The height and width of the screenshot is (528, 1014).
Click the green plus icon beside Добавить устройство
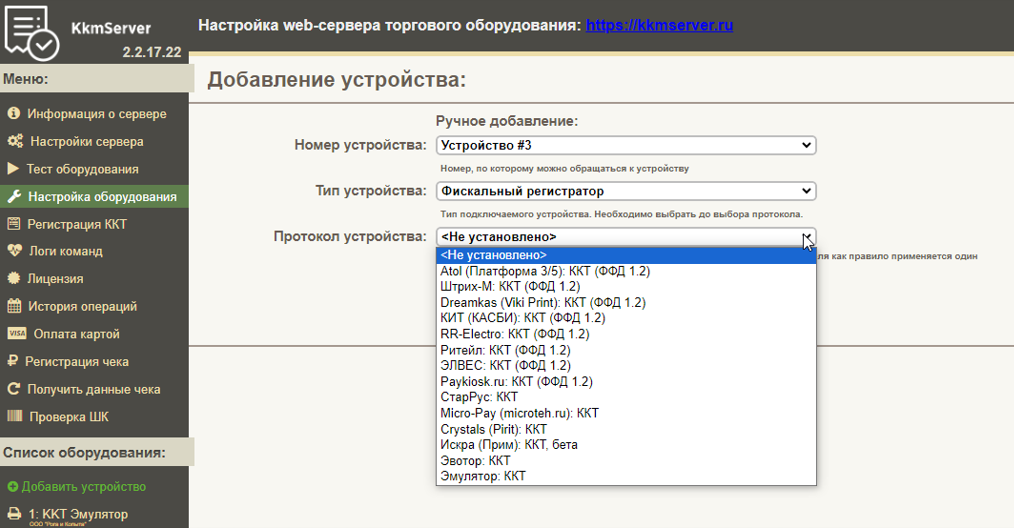[x=12, y=487]
